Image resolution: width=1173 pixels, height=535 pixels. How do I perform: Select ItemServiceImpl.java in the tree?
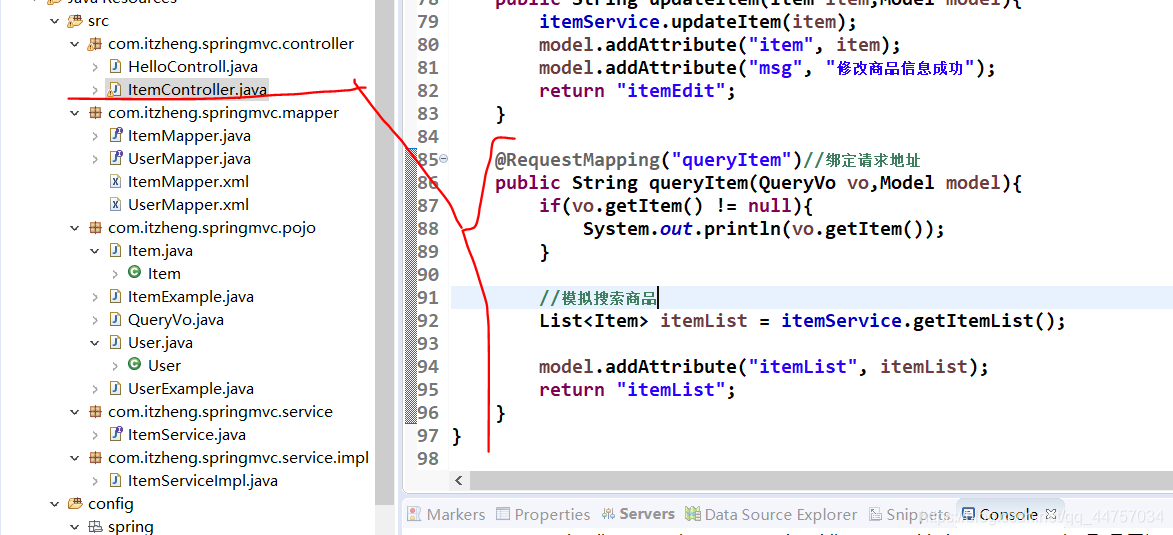click(x=203, y=480)
